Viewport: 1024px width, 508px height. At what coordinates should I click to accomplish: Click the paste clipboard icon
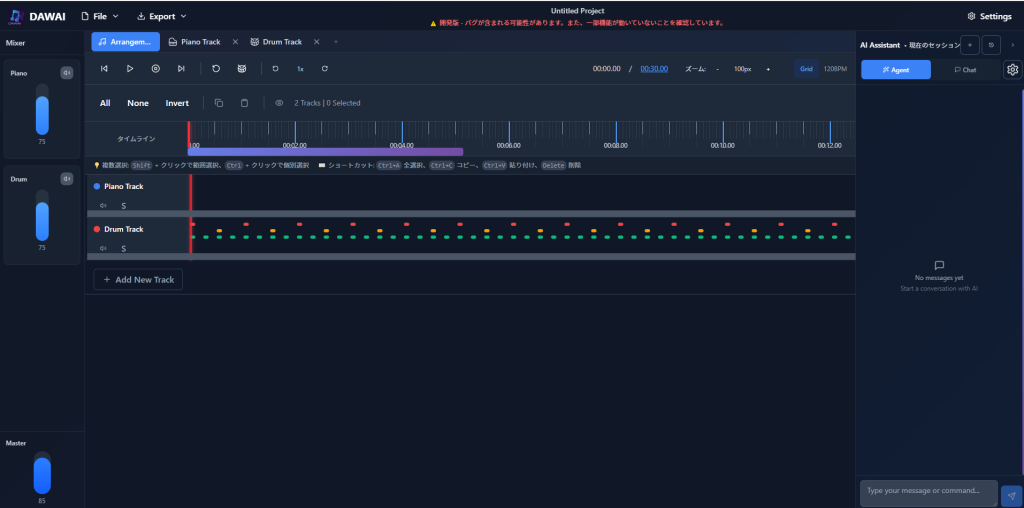244,103
